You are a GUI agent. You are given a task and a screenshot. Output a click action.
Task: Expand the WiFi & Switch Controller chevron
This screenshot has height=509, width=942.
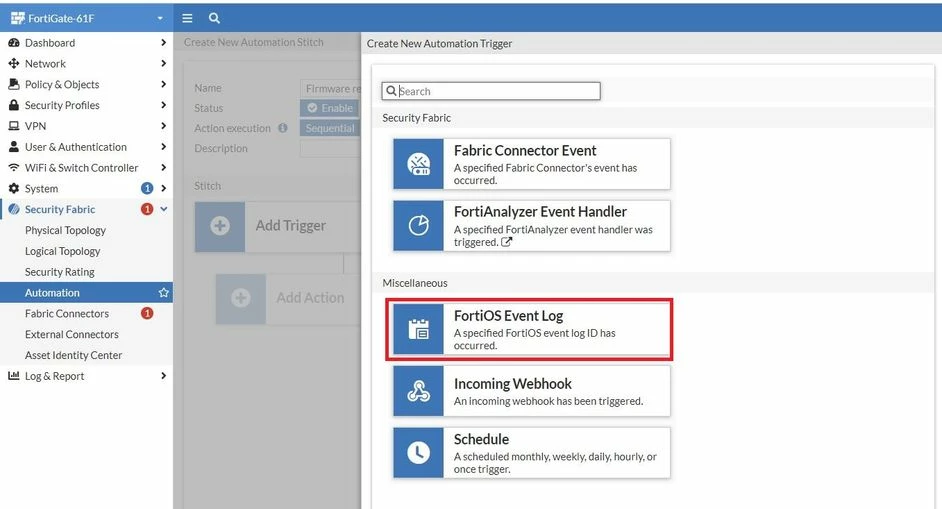coord(163,167)
